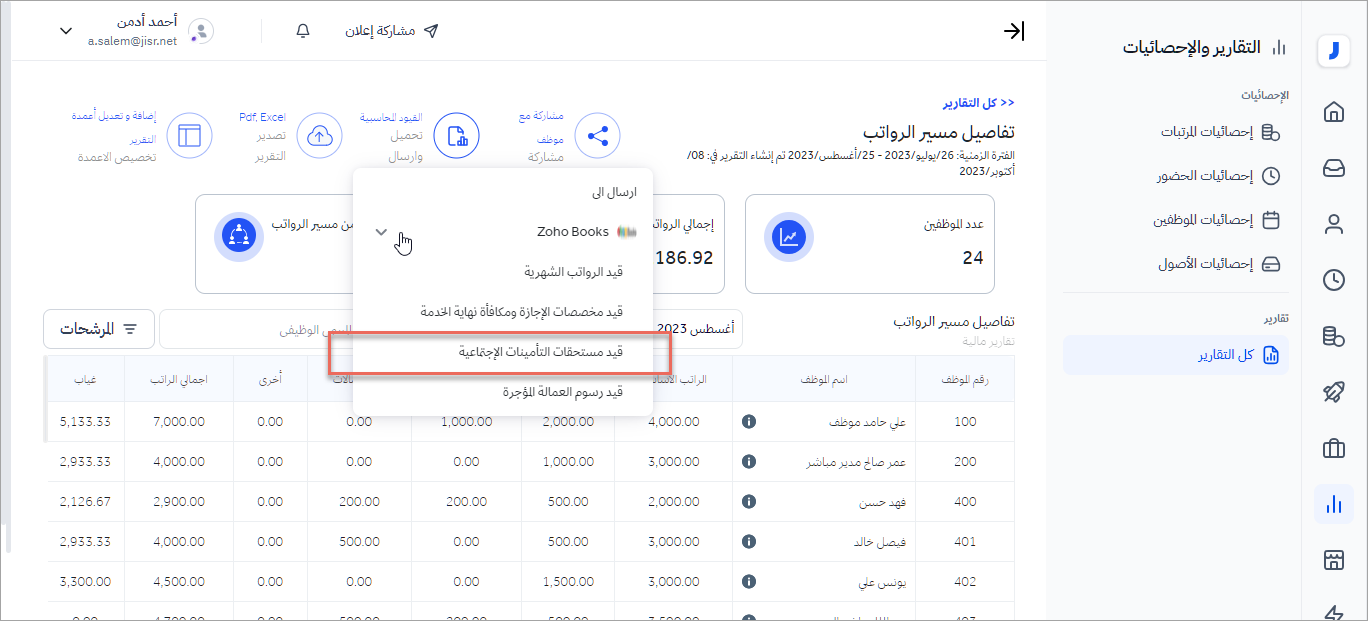Click the accounting entries download icon
This screenshot has height=621, width=1368.
[x=457, y=136]
